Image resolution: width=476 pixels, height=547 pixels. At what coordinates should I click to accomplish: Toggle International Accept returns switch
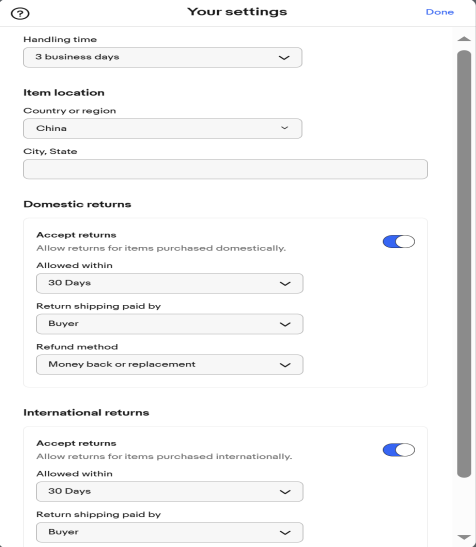[x=399, y=450]
